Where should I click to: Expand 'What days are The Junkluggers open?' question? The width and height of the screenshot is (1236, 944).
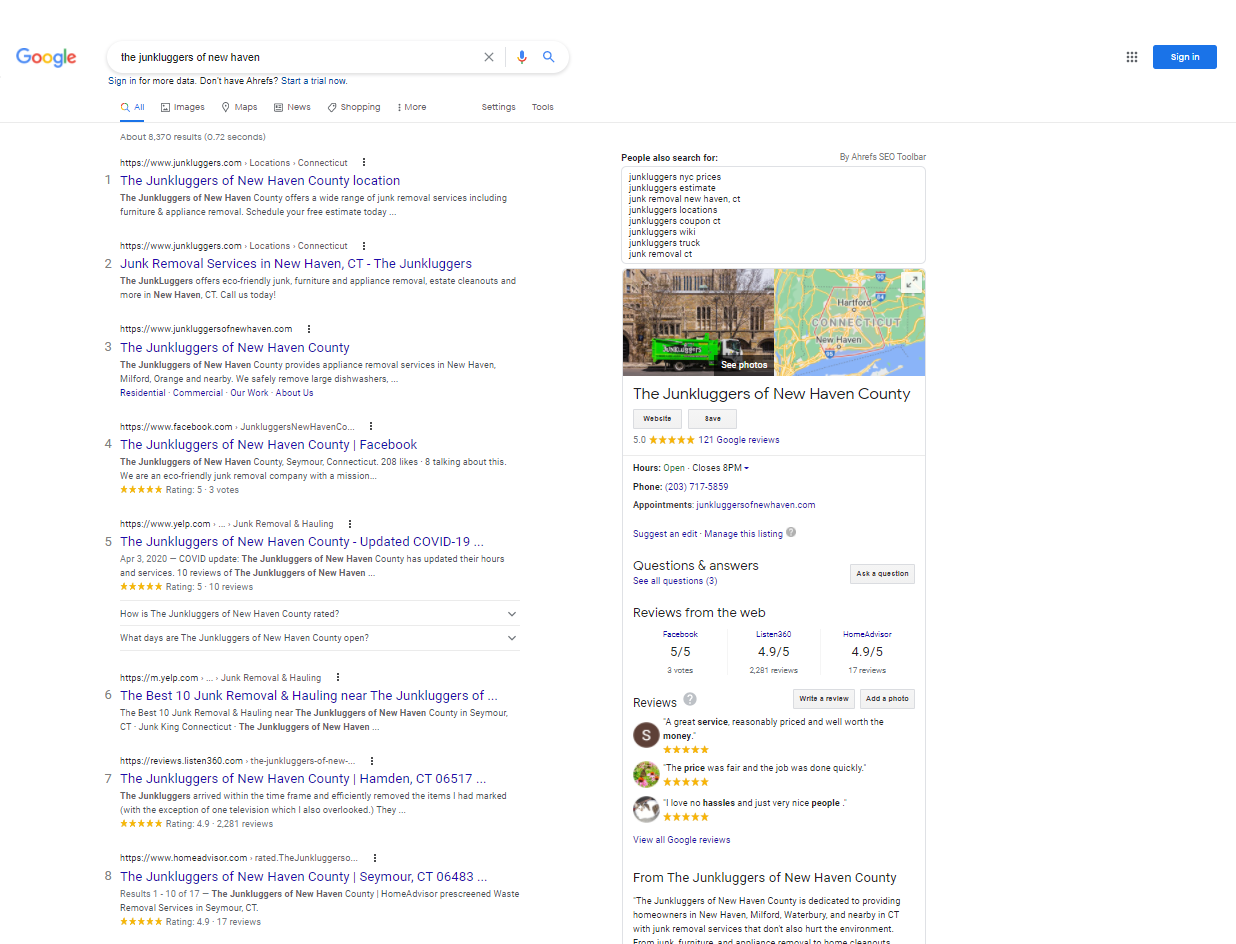[x=319, y=638]
